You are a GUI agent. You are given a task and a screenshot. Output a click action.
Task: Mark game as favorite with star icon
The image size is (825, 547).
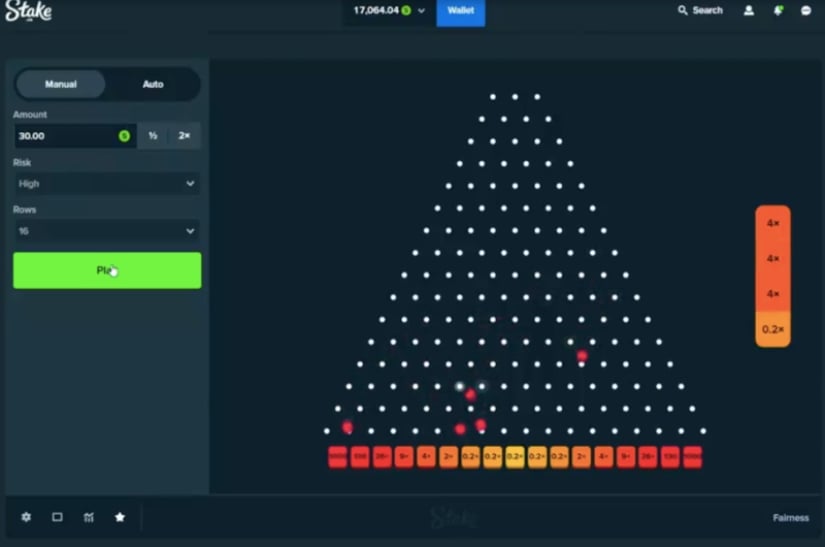pos(120,517)
